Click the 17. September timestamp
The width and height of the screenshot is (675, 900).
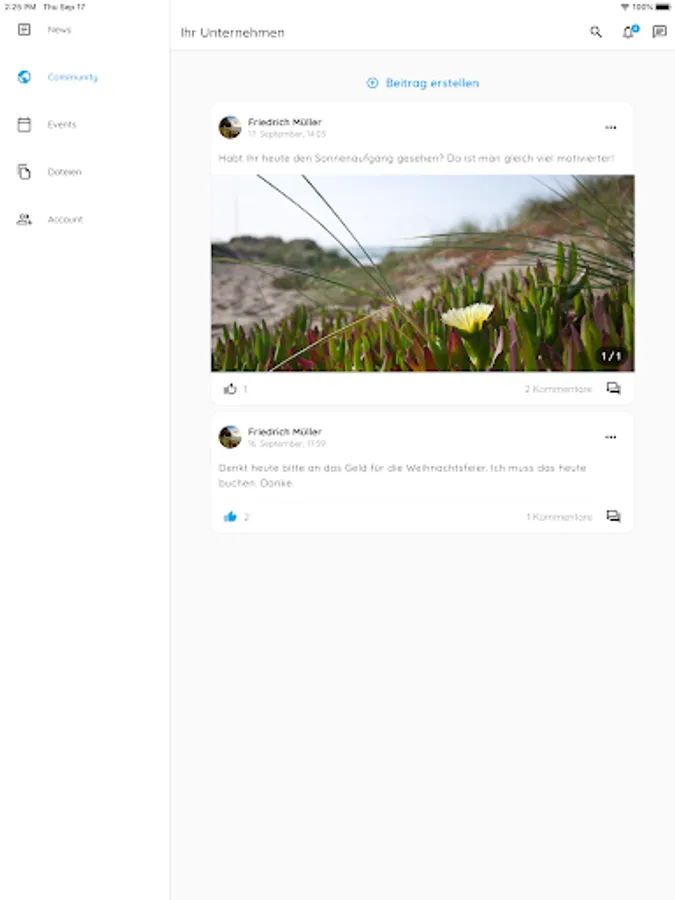tap(286, 134)
